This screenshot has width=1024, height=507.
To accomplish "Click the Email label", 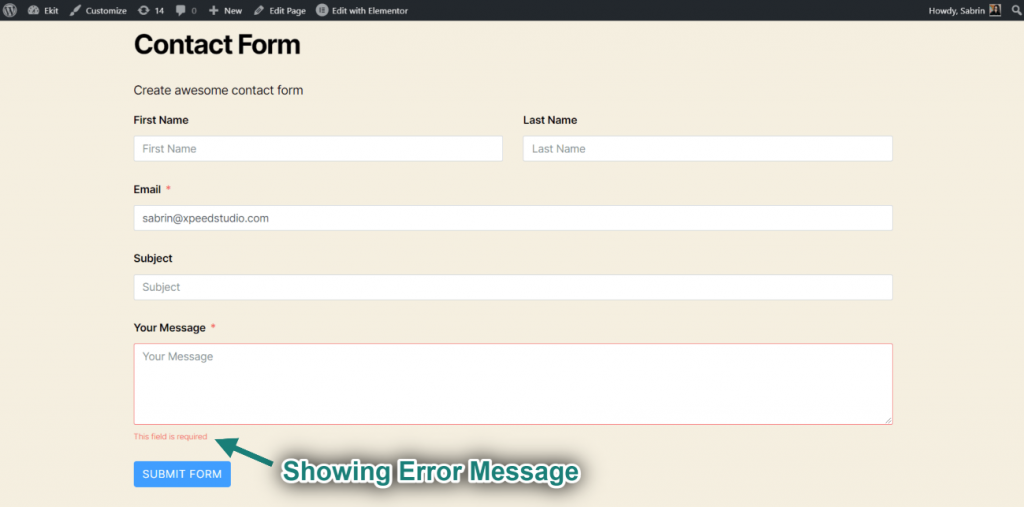I will pos(147,189).
